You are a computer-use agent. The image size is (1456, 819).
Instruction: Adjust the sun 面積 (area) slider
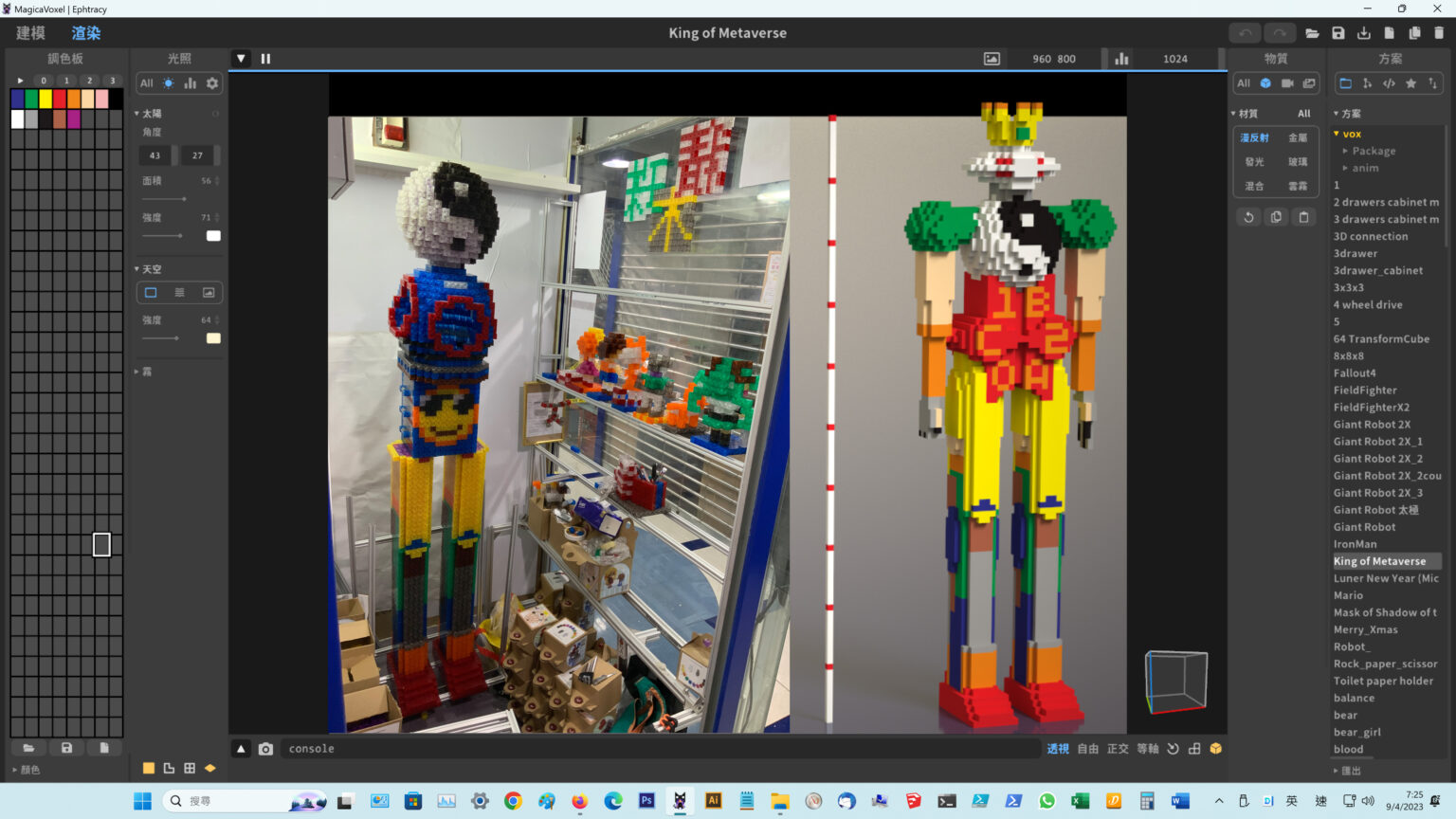[x=164, y=199]
